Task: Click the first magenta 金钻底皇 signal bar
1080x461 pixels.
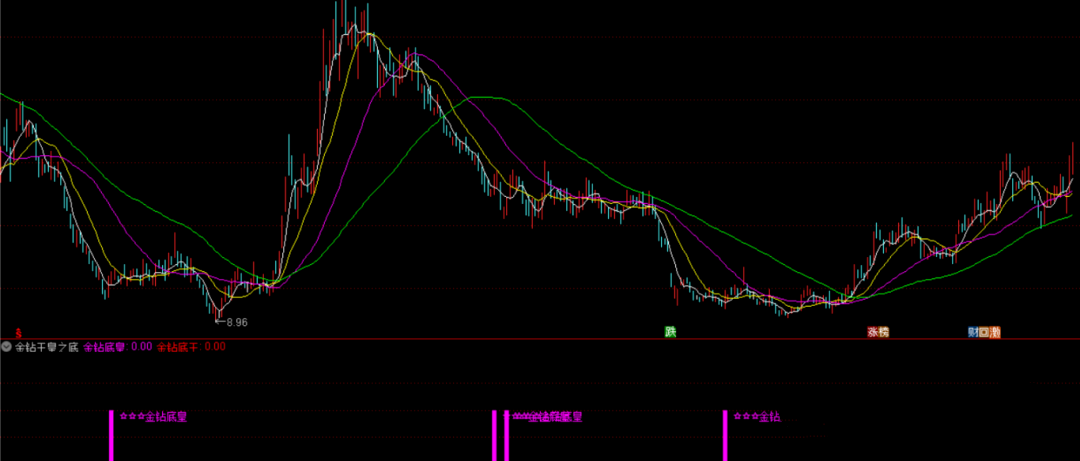Action: click(x=111, y=435)
